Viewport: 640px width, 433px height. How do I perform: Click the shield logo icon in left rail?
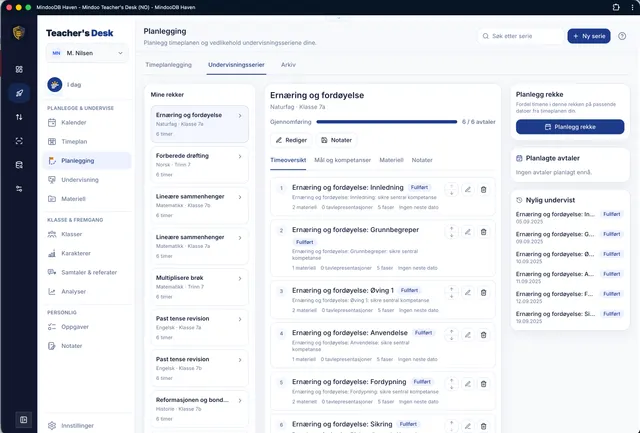19,33
